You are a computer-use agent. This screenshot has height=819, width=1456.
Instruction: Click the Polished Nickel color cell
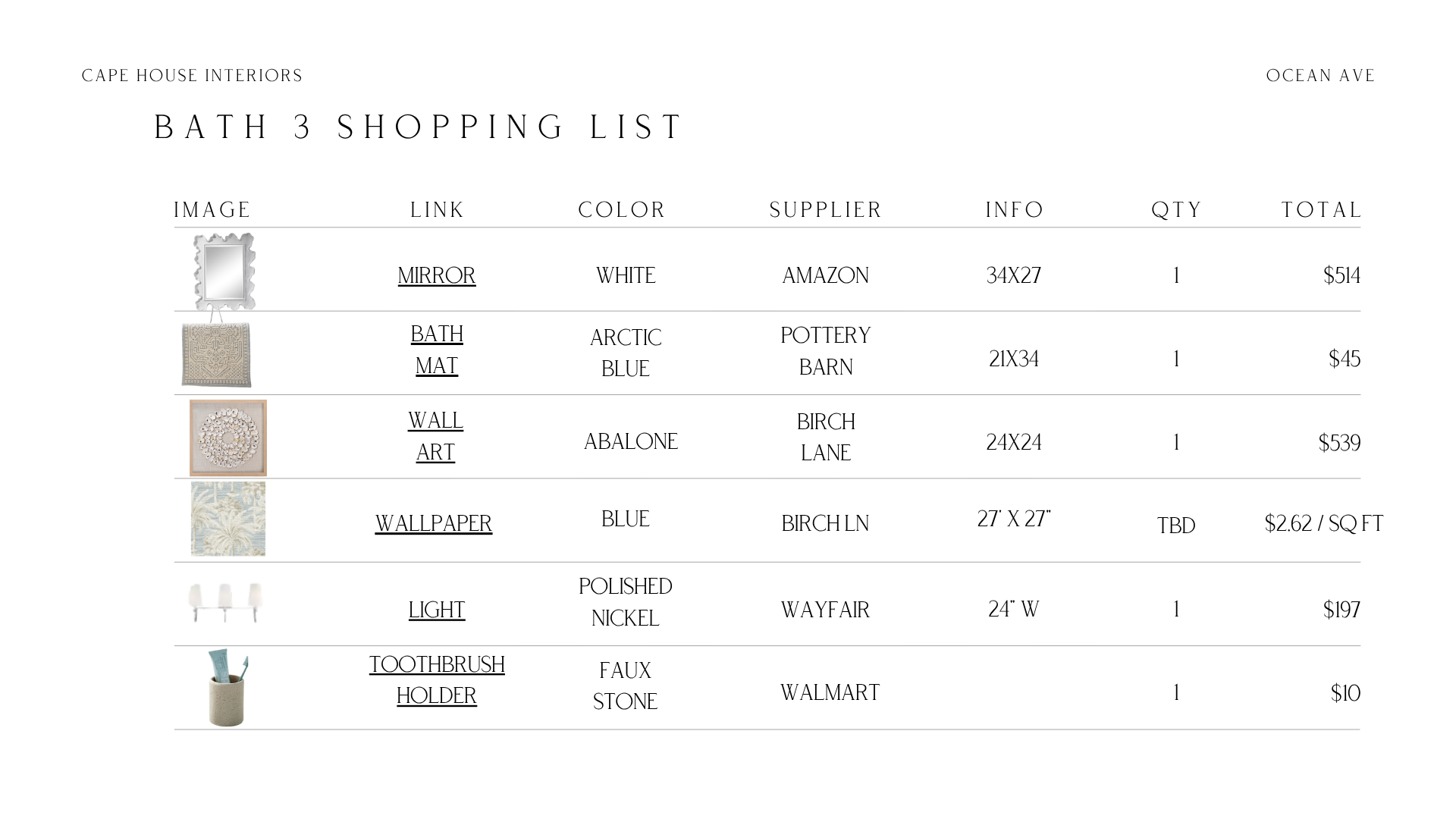point(626,602)
